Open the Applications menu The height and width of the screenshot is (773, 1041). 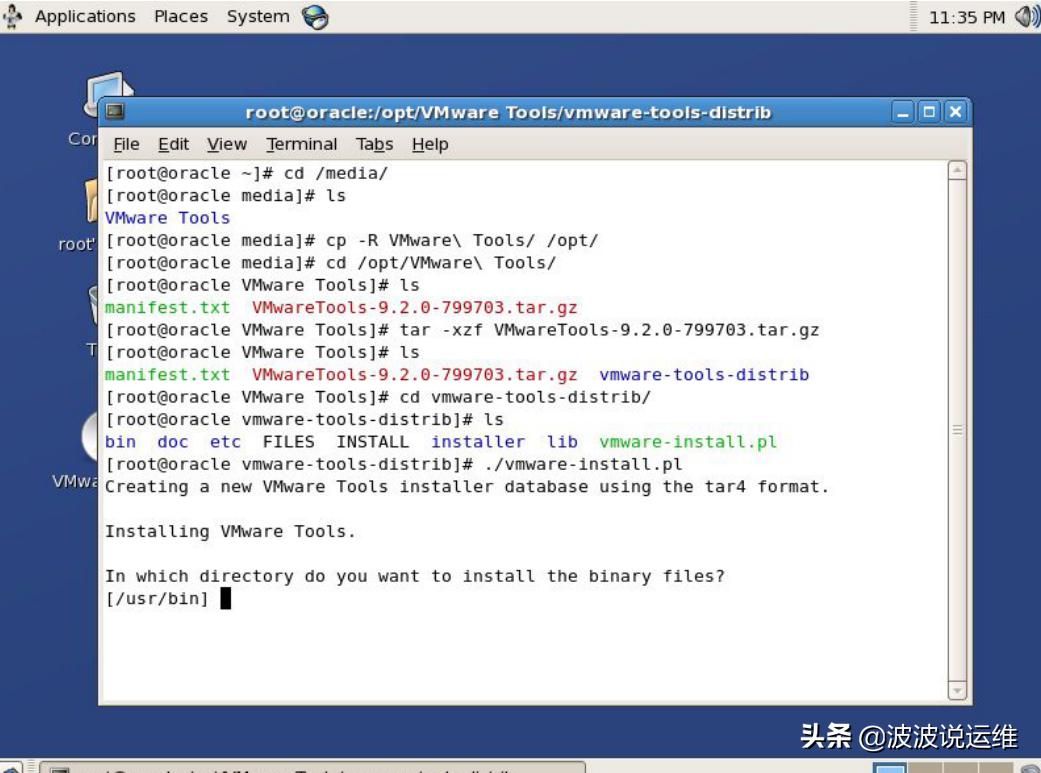point(85,16)
